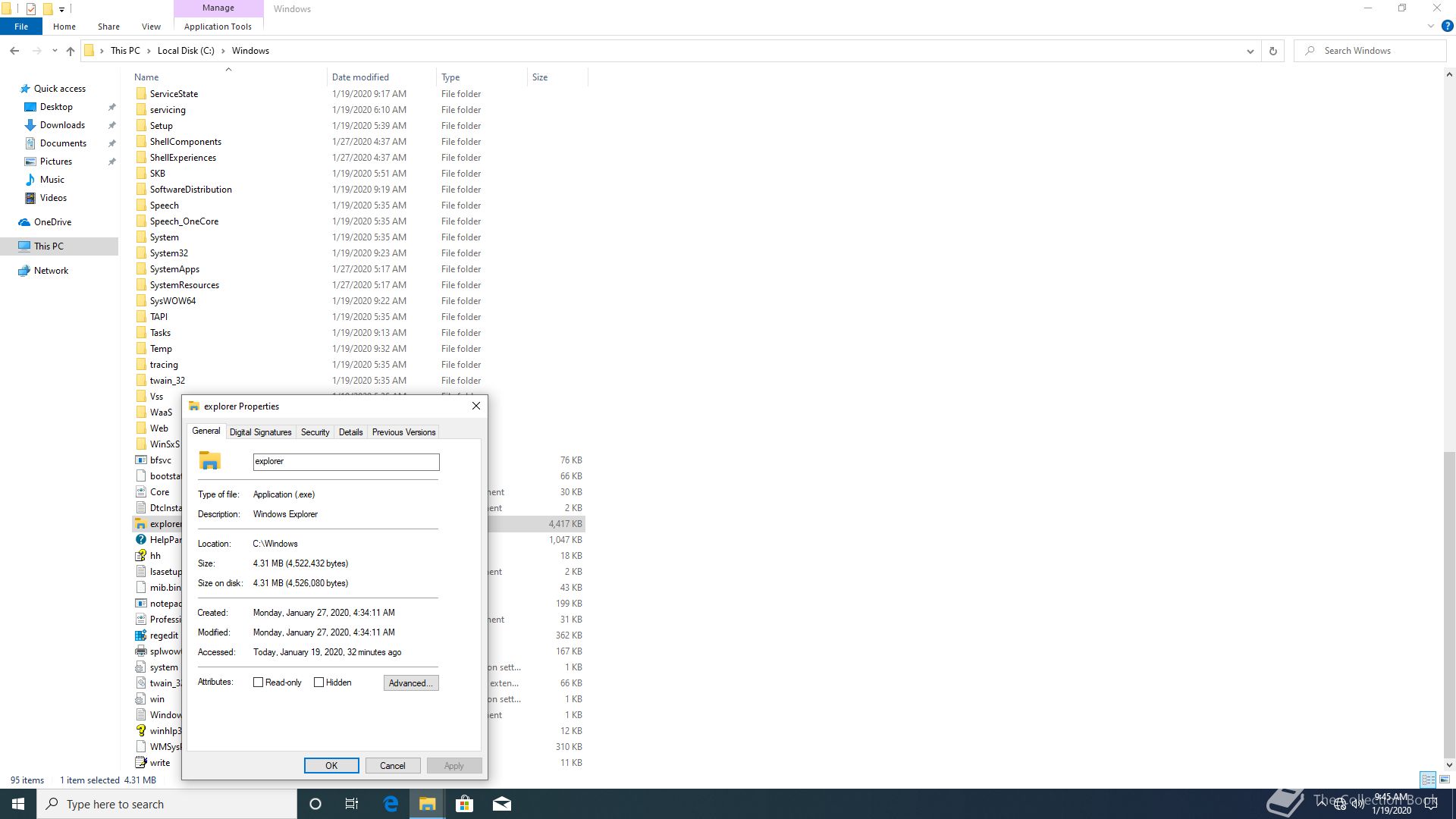Go back with the back arrow
Image resolution: width=1456 pixels, height=819 pixels.
point(14,51)
